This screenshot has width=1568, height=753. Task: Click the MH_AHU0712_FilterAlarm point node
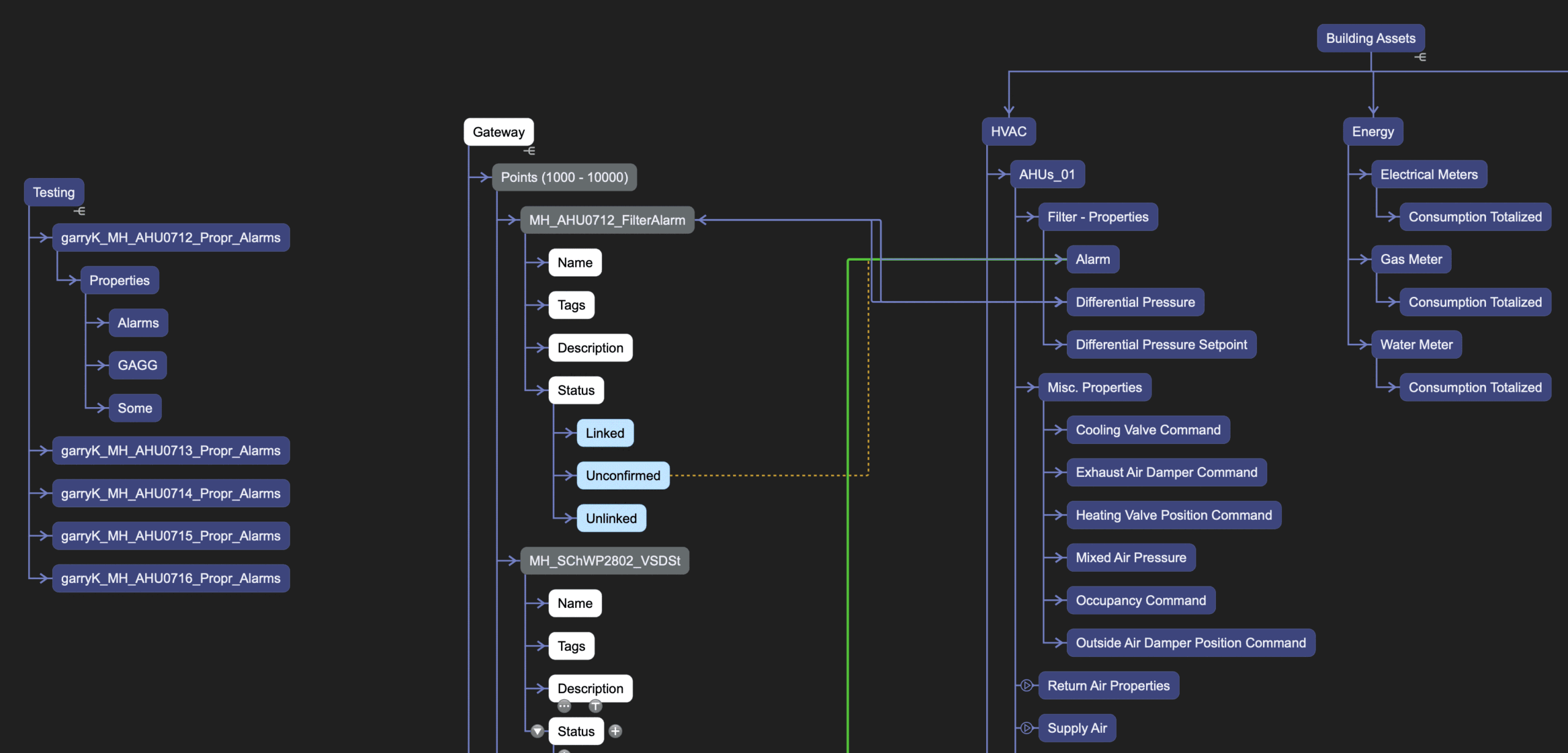[x=606, y=220]
